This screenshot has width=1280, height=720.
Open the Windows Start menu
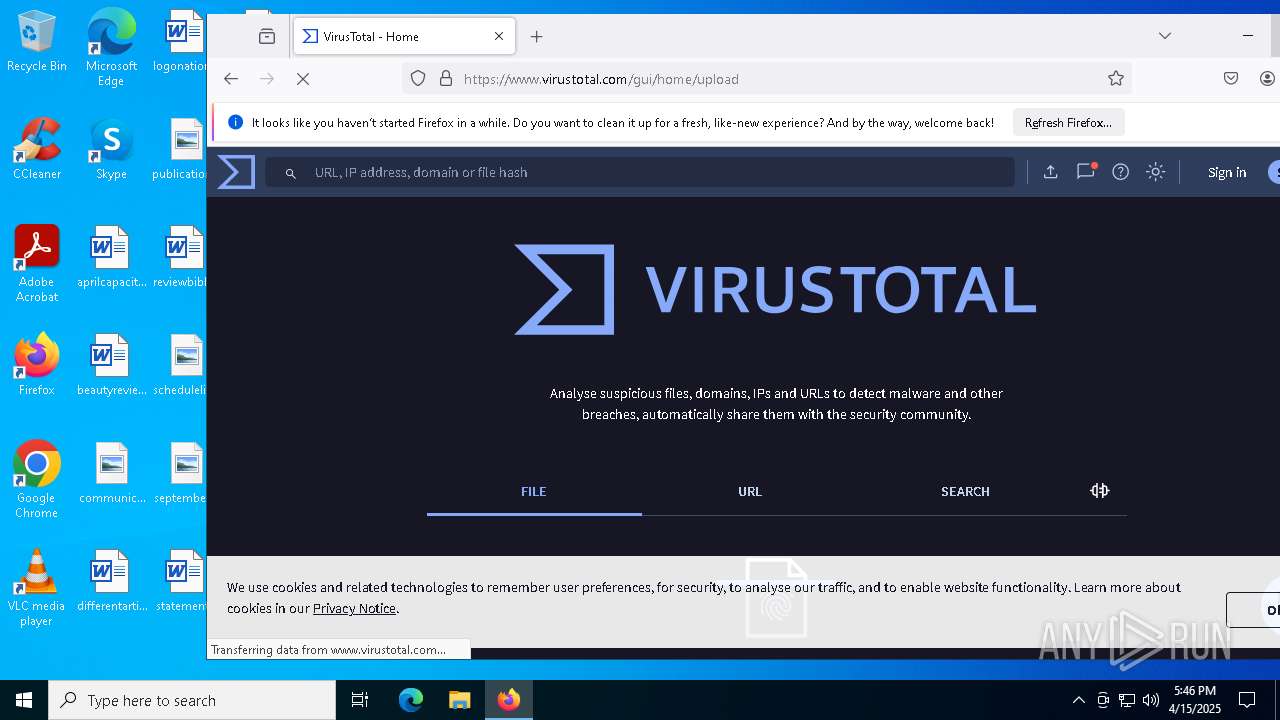pyautogui.click(x=24, y=700)
